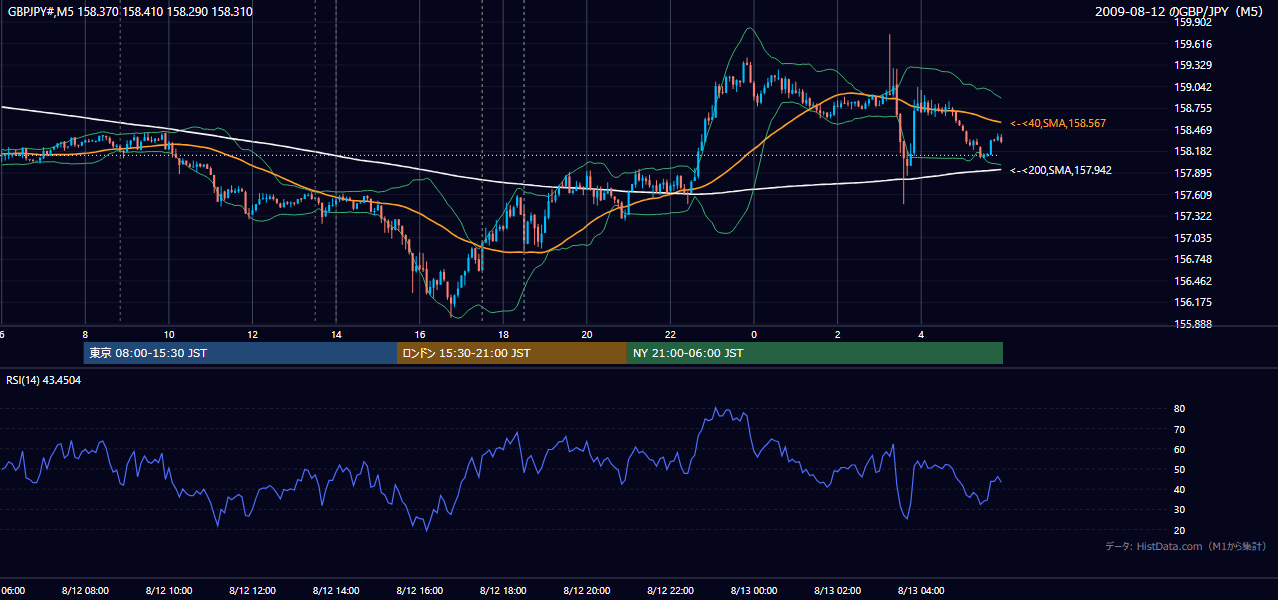Click price axis value 157.322

click(x=1194, y=216)
